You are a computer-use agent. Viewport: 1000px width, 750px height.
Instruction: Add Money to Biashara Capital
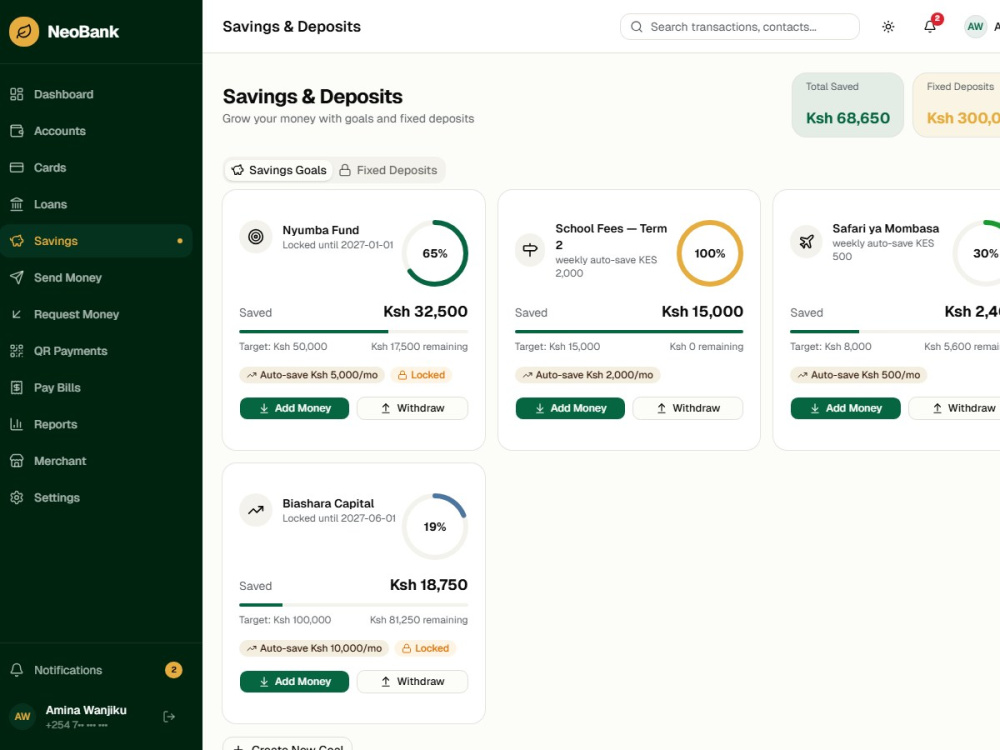(295, 682)
